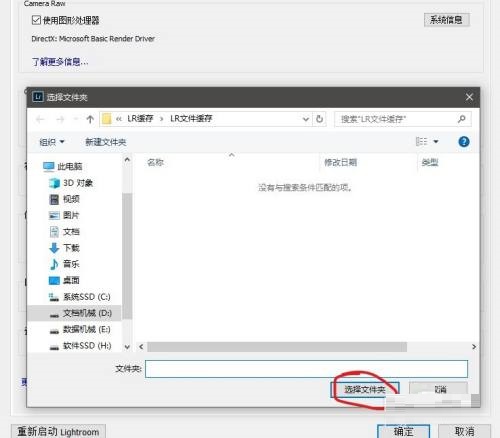The height and width of the screenshot is (438, 500).
Task: Open the 桌面 folder
Action: click(65, 281)
